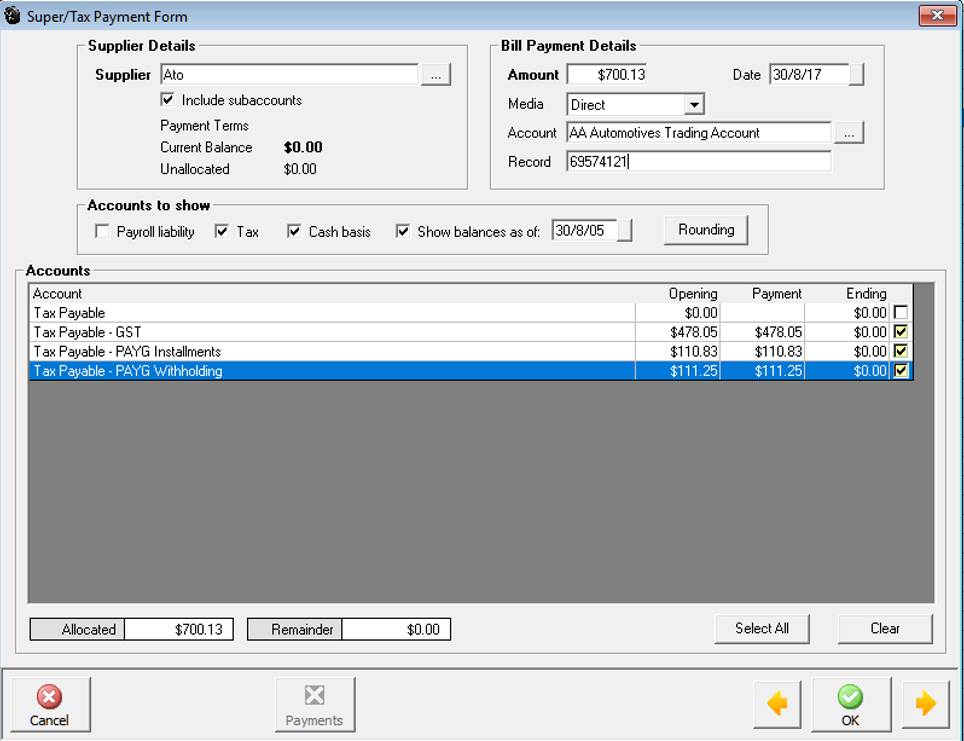Open the Date picker beside 30/8/17

pyautogui.click(x=857, y=75)
